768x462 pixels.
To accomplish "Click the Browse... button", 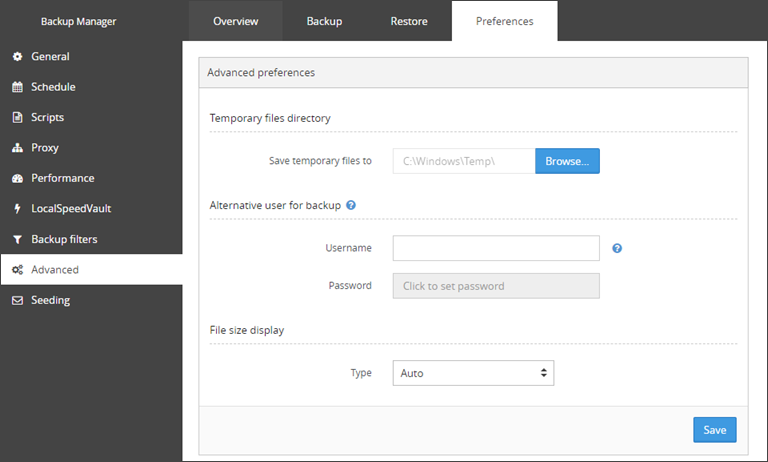I will coord(567,161).
